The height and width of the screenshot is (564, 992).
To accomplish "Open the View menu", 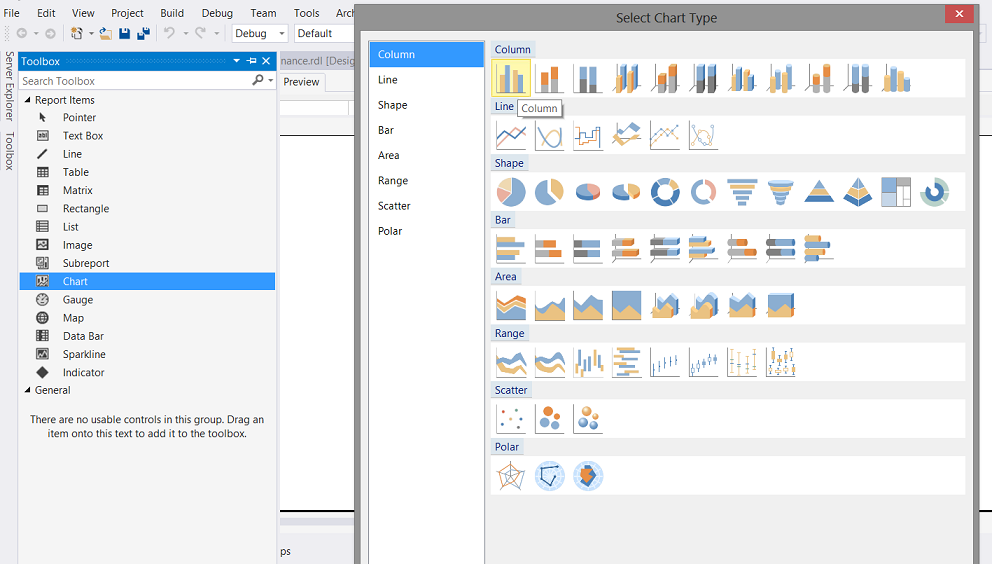I will point(83,13).
